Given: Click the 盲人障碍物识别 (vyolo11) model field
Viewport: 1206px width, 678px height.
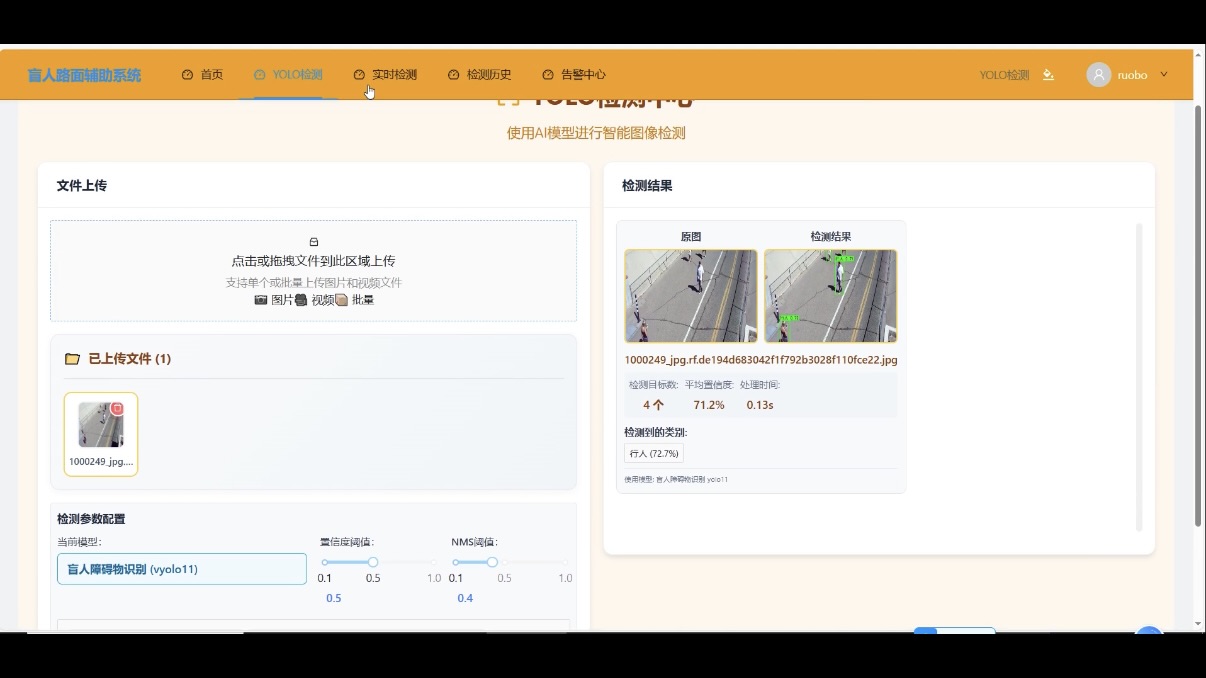Looking at the screenshot, I should [182, 569].
